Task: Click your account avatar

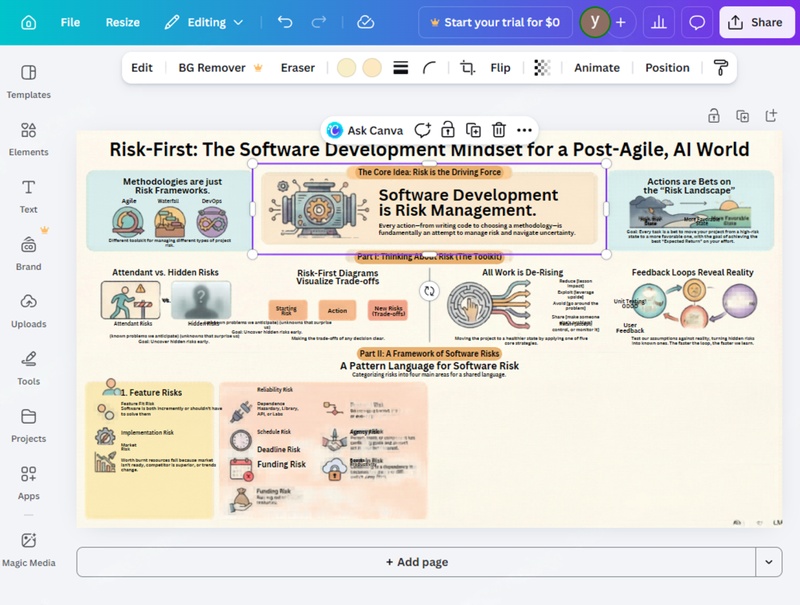Action: [593, 21]
